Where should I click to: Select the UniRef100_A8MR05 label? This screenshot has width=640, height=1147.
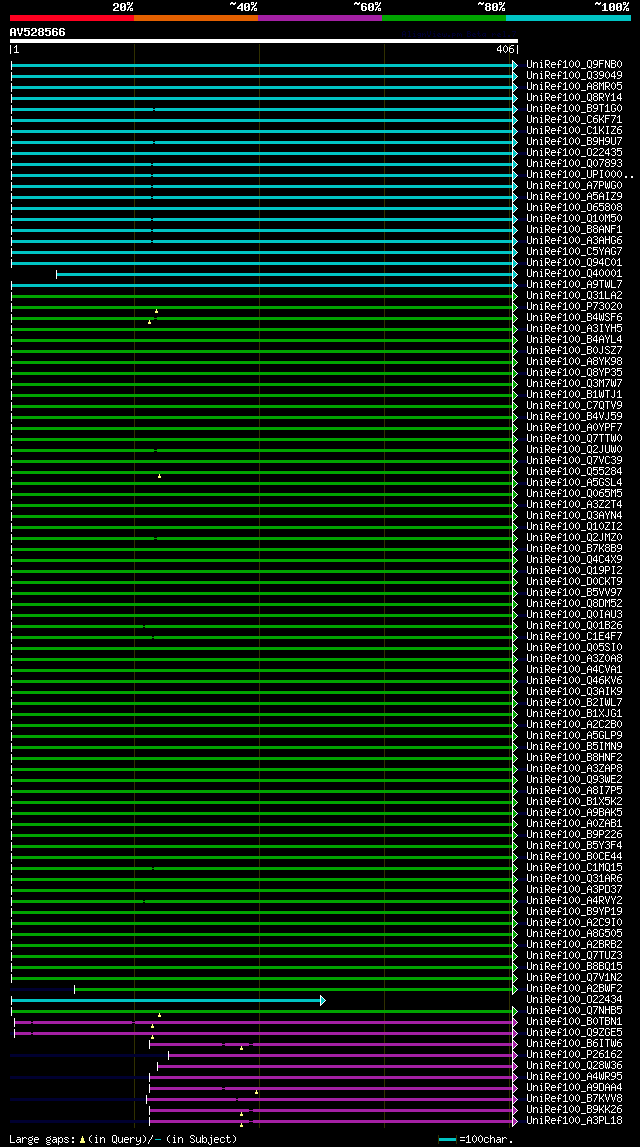(x=574, y=86)
